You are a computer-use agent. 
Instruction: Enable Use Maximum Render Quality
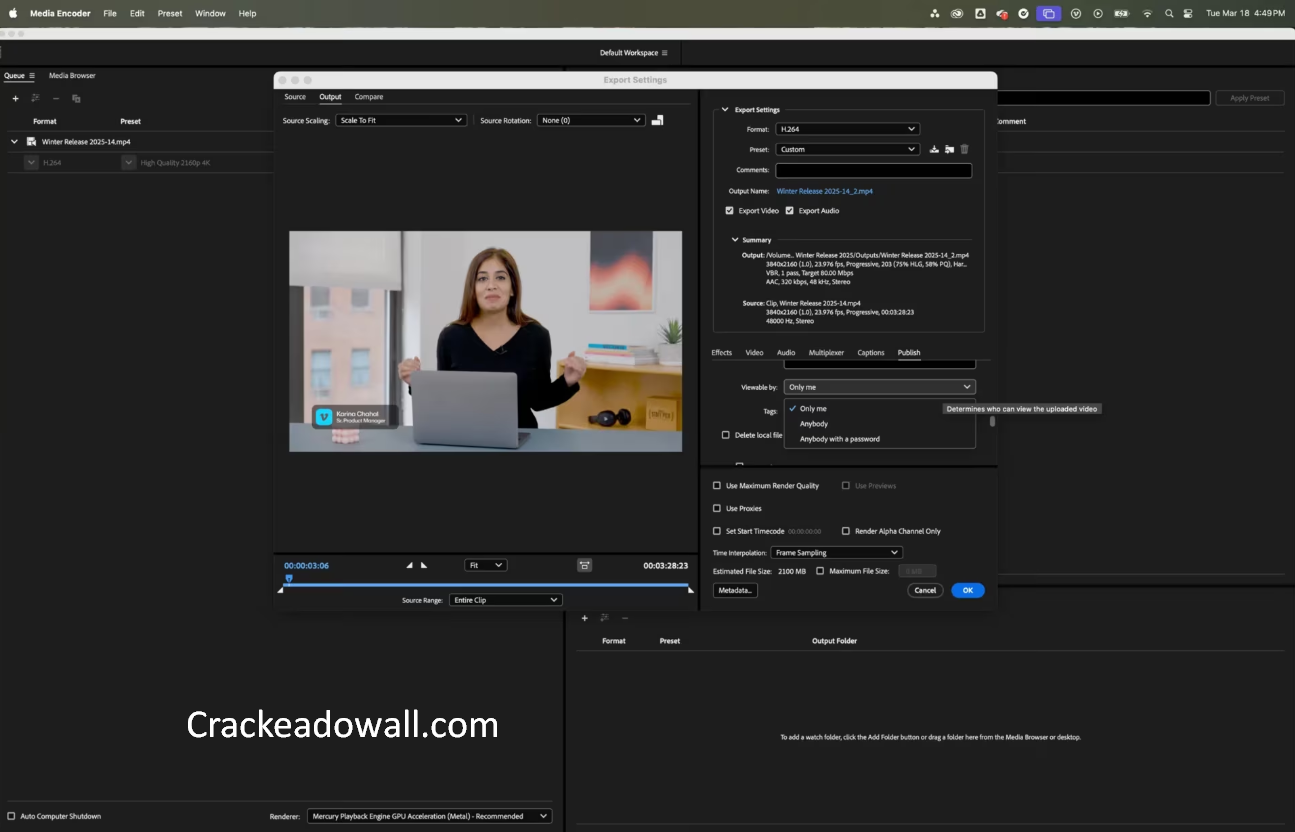(x=717, y=486)
